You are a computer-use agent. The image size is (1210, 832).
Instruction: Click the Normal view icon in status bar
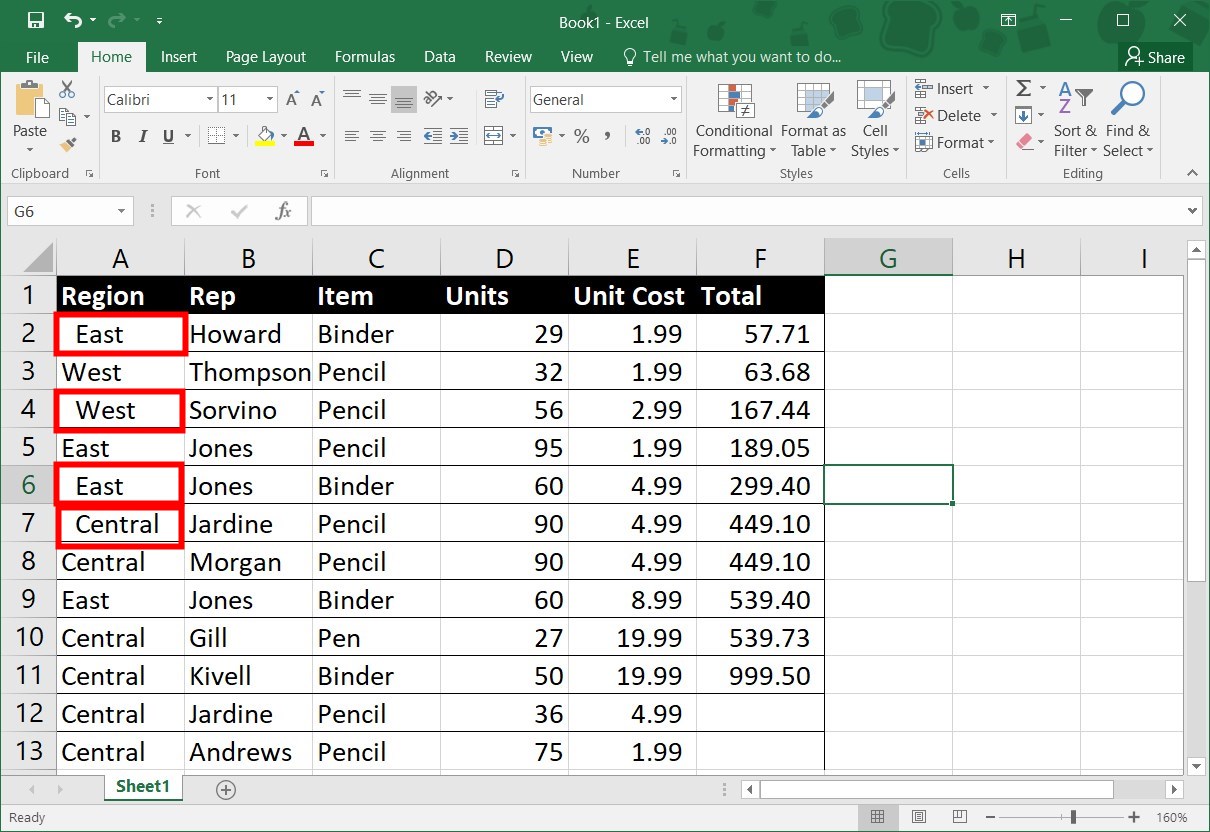point(877,817)
